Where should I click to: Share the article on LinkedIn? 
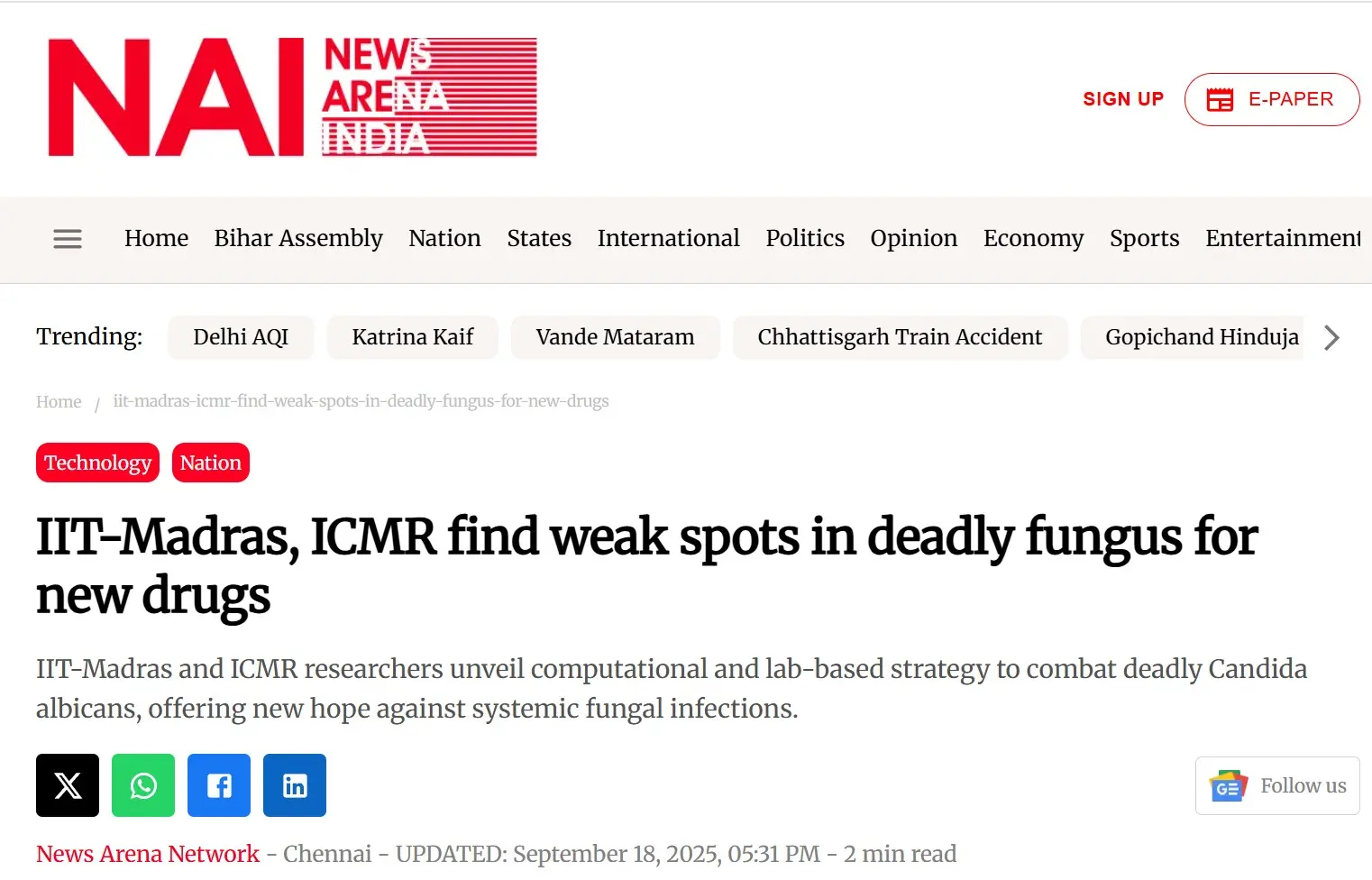point(294,784)
